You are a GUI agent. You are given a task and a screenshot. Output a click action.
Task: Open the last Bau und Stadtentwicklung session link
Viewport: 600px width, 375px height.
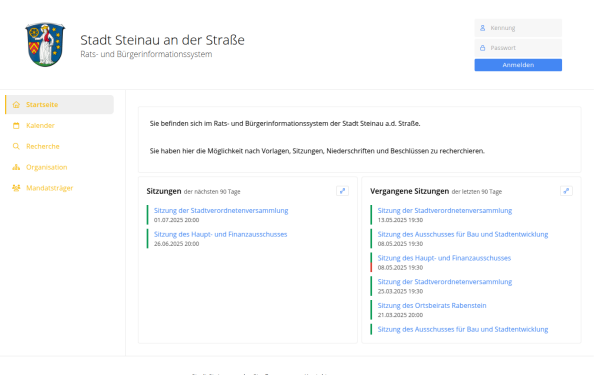click(463, 329)
